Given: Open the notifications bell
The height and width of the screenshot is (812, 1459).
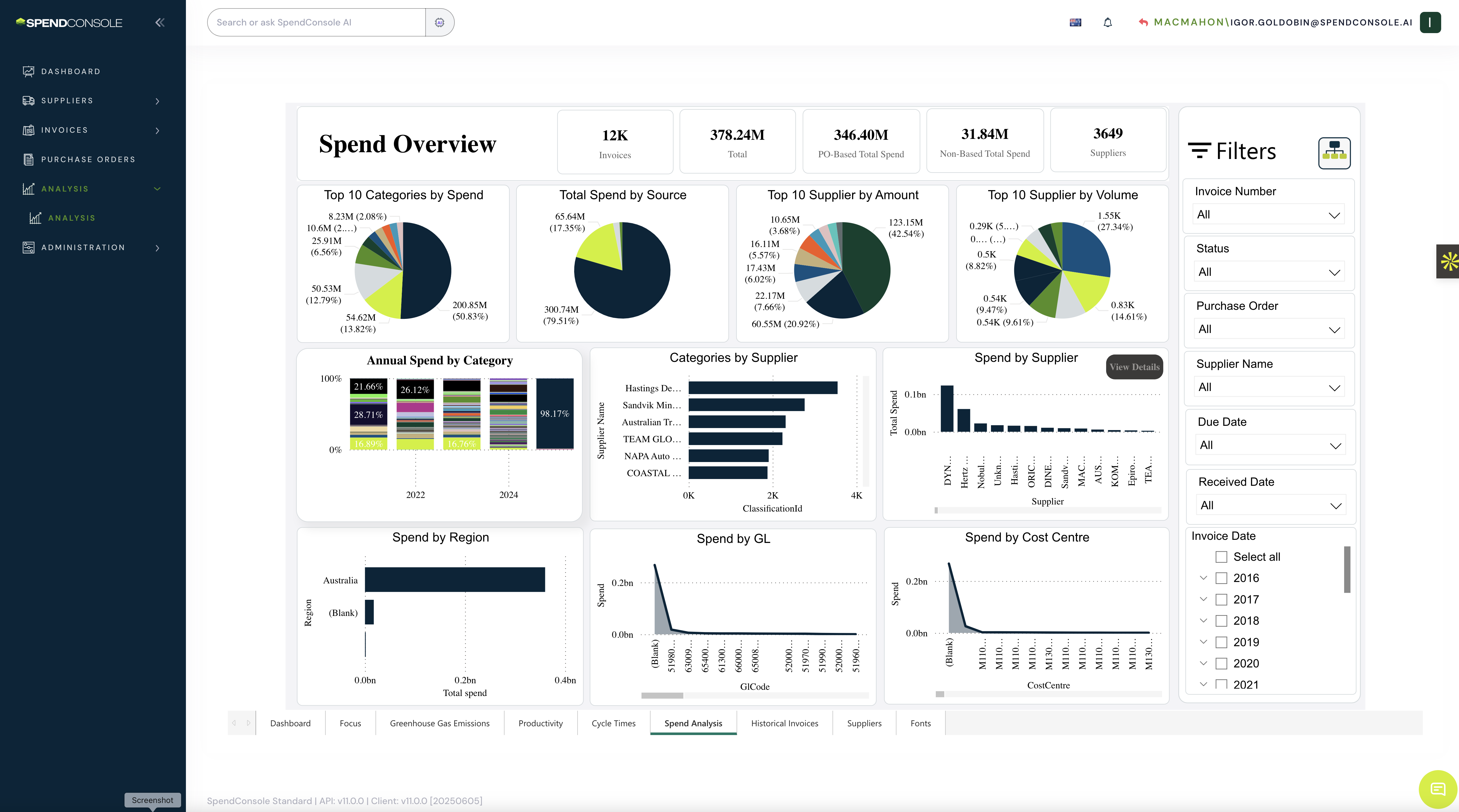Looking at the screenshot, I should point(1108,23).
